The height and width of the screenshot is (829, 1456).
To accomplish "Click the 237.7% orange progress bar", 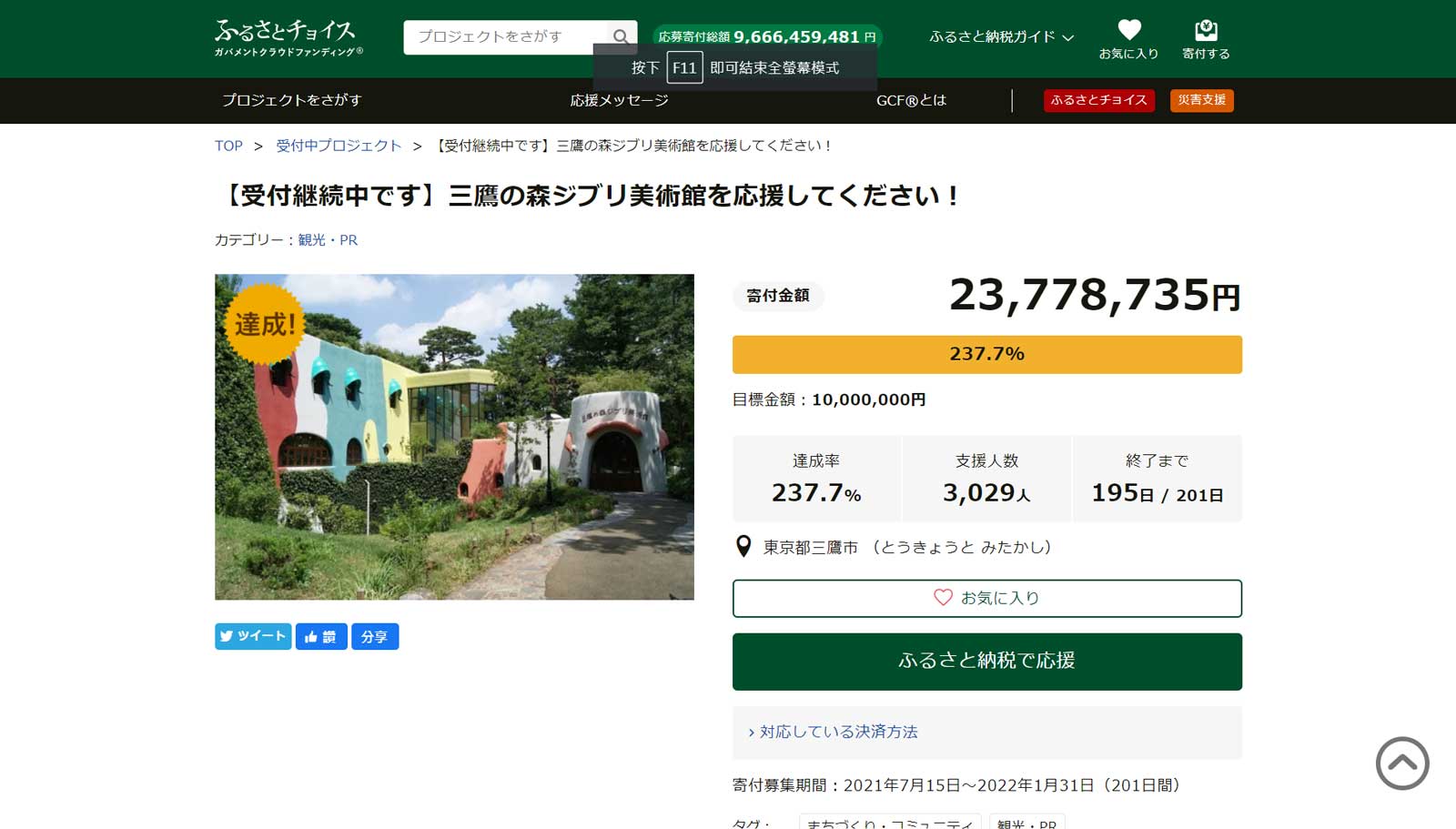I will pyautogui.click(x=986, y=354).
